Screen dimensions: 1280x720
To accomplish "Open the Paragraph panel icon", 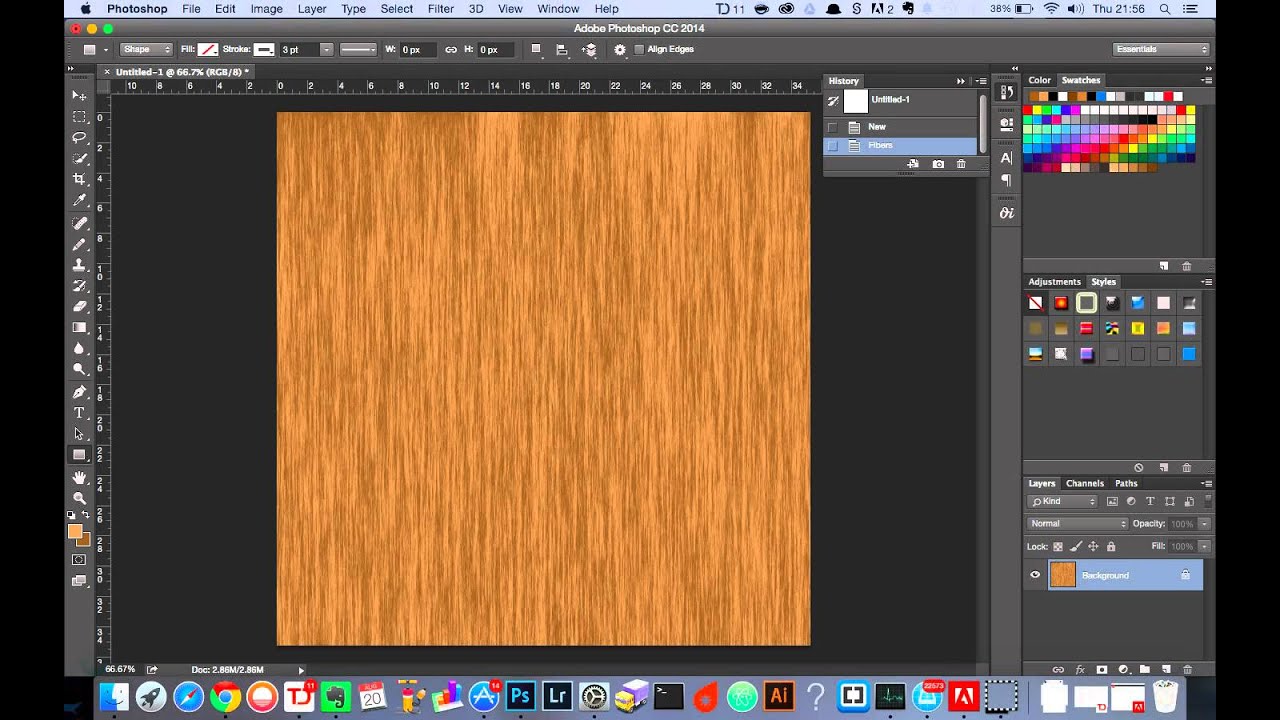I will (1006, 180).
